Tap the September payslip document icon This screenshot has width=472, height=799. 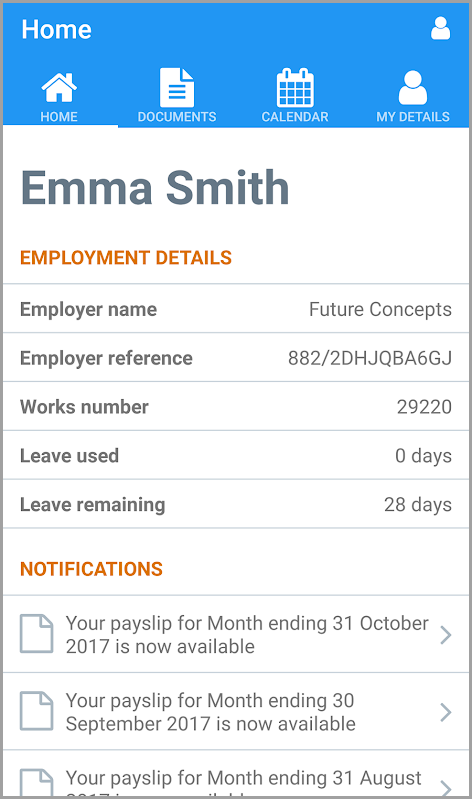tap(36, 711)
